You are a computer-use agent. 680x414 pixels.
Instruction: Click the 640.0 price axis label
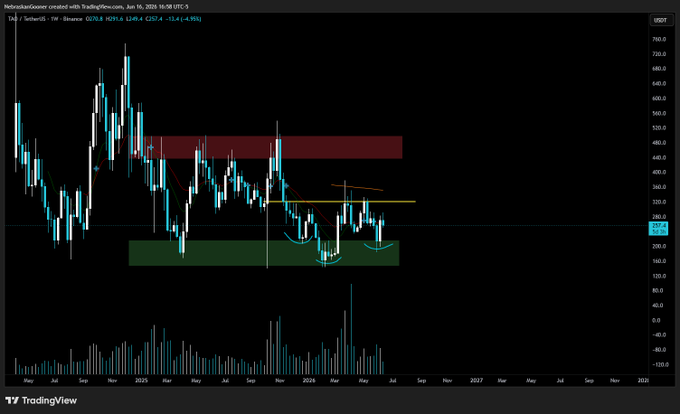659,84
